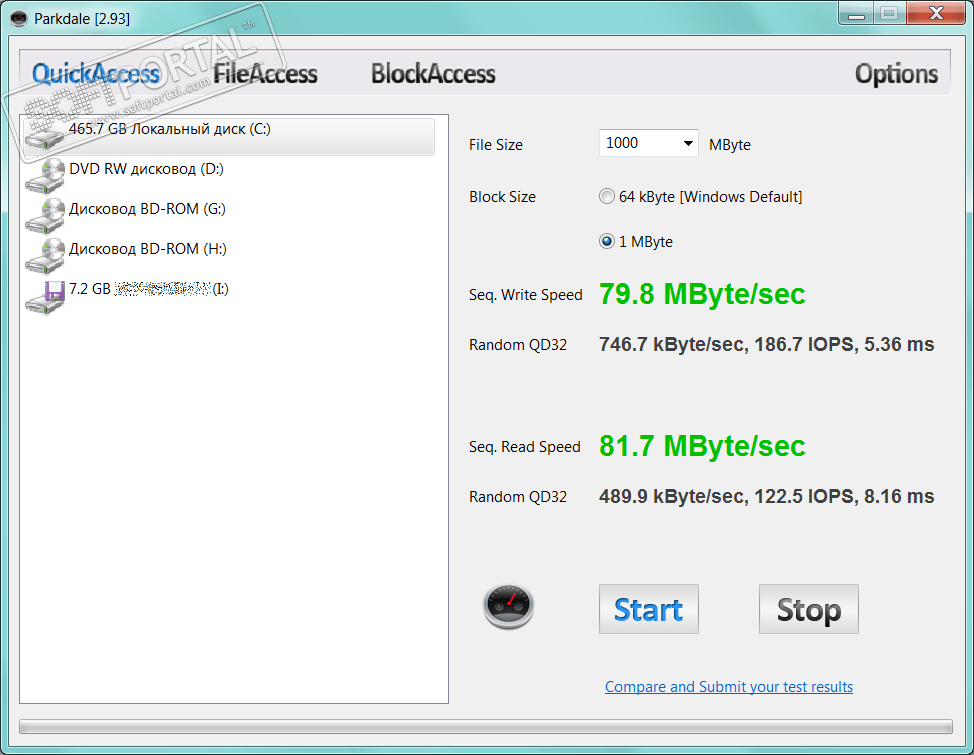This screenshot has width=974, height=755.
Task: Switch to the QuickAccess tab
Action: pos(96,73)
